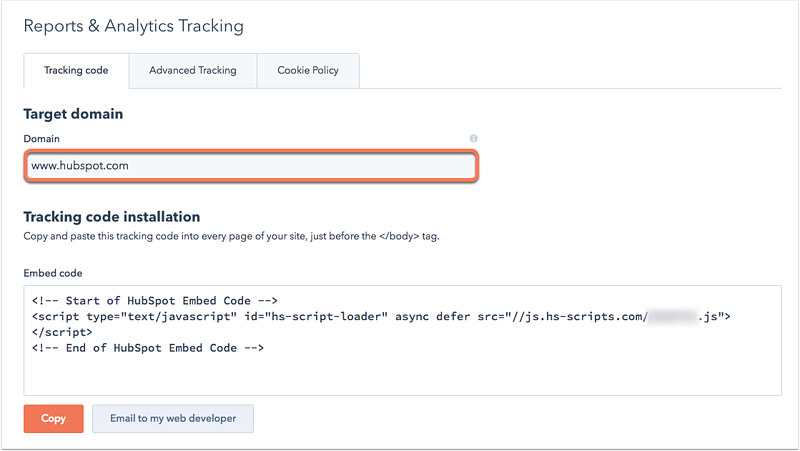Click the Domain info tooltip icon

474,139
